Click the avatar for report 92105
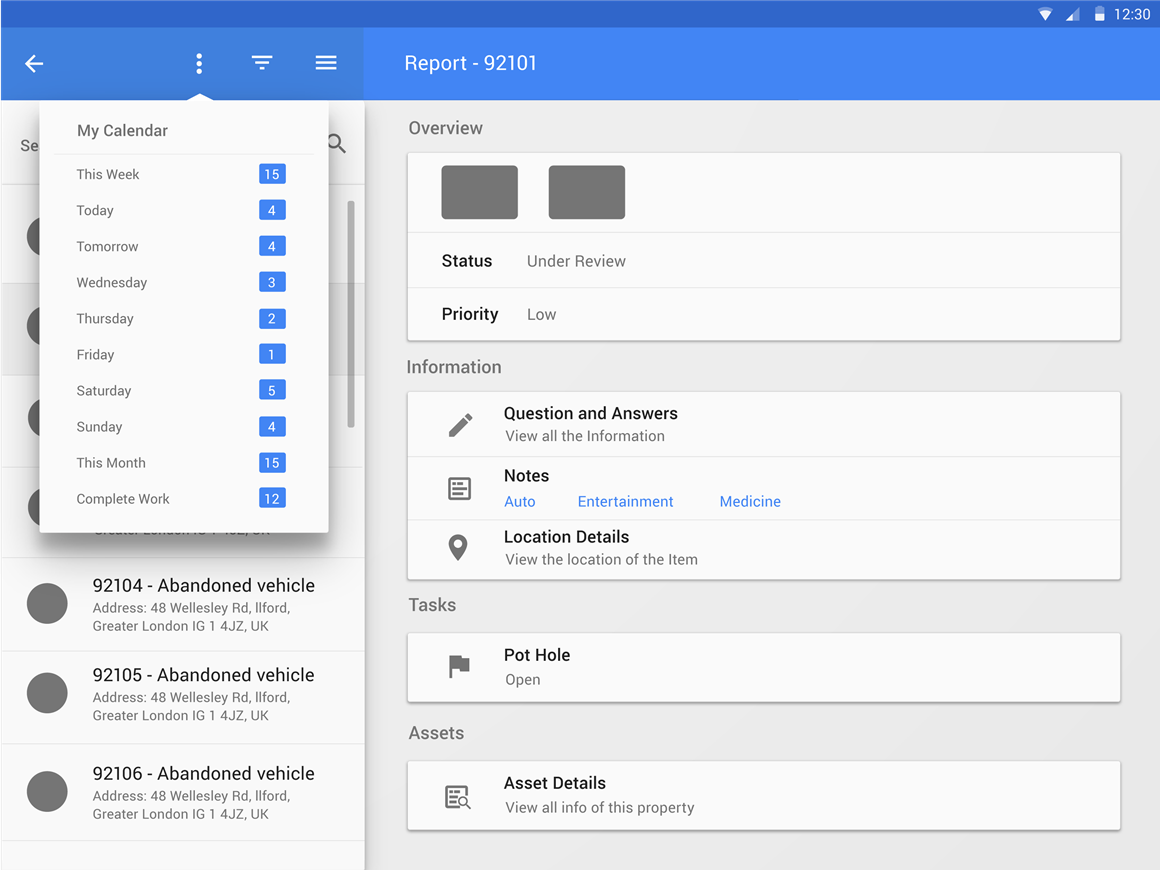 coord(47,693)
